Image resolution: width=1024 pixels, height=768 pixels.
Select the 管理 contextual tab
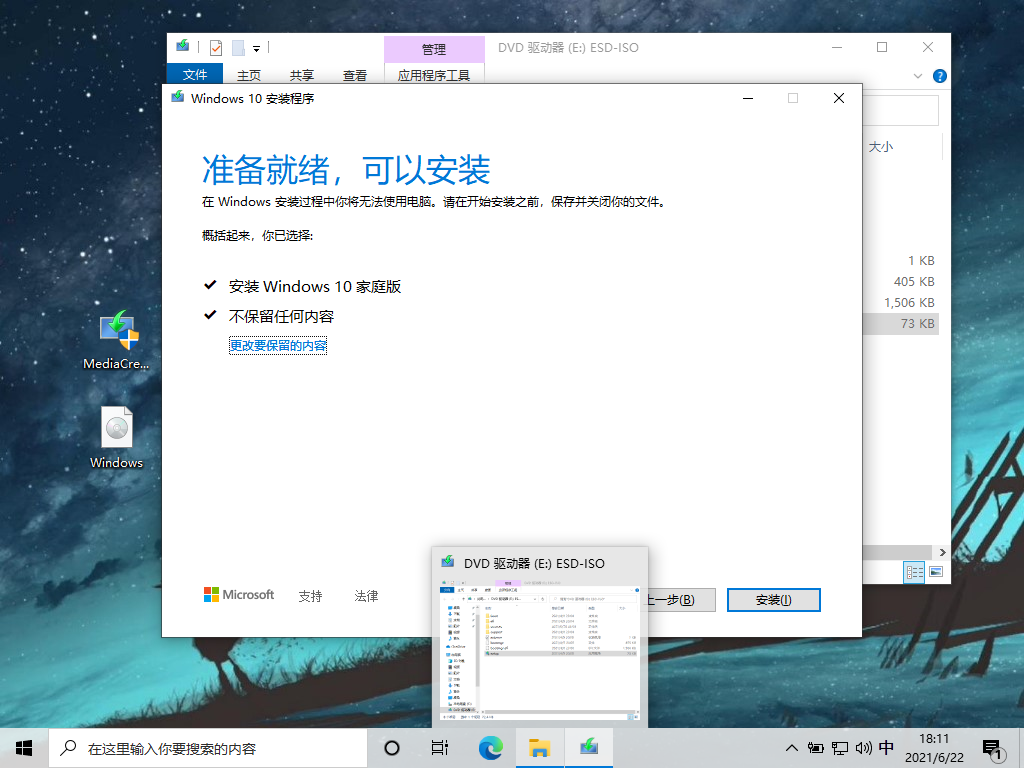(434, 49)
